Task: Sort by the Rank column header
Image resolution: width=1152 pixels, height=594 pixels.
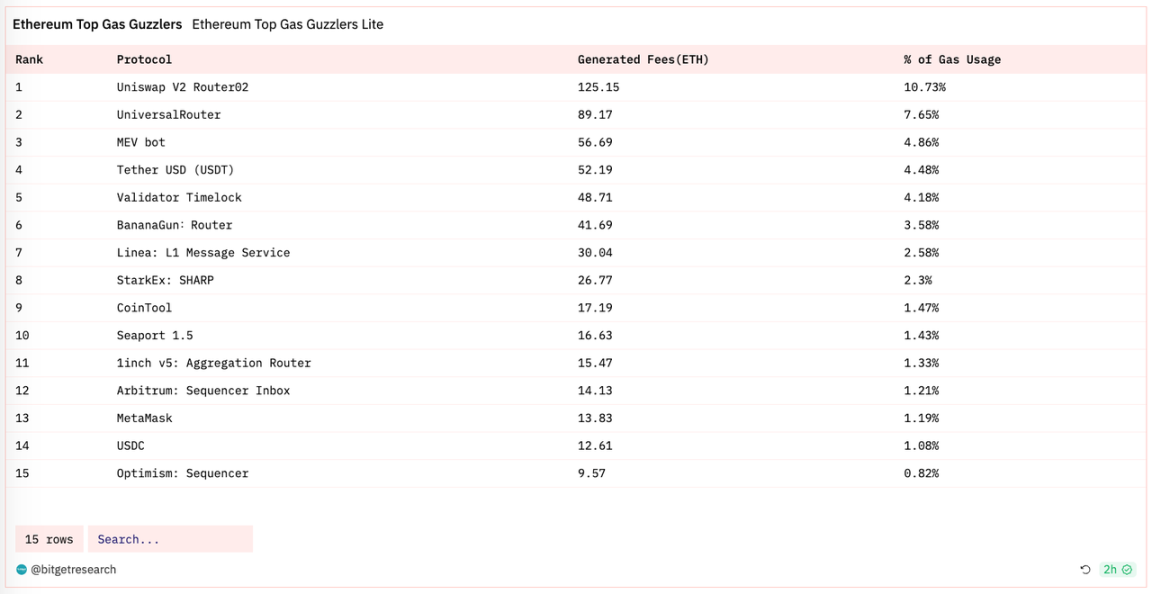Action: click(29, 60)
